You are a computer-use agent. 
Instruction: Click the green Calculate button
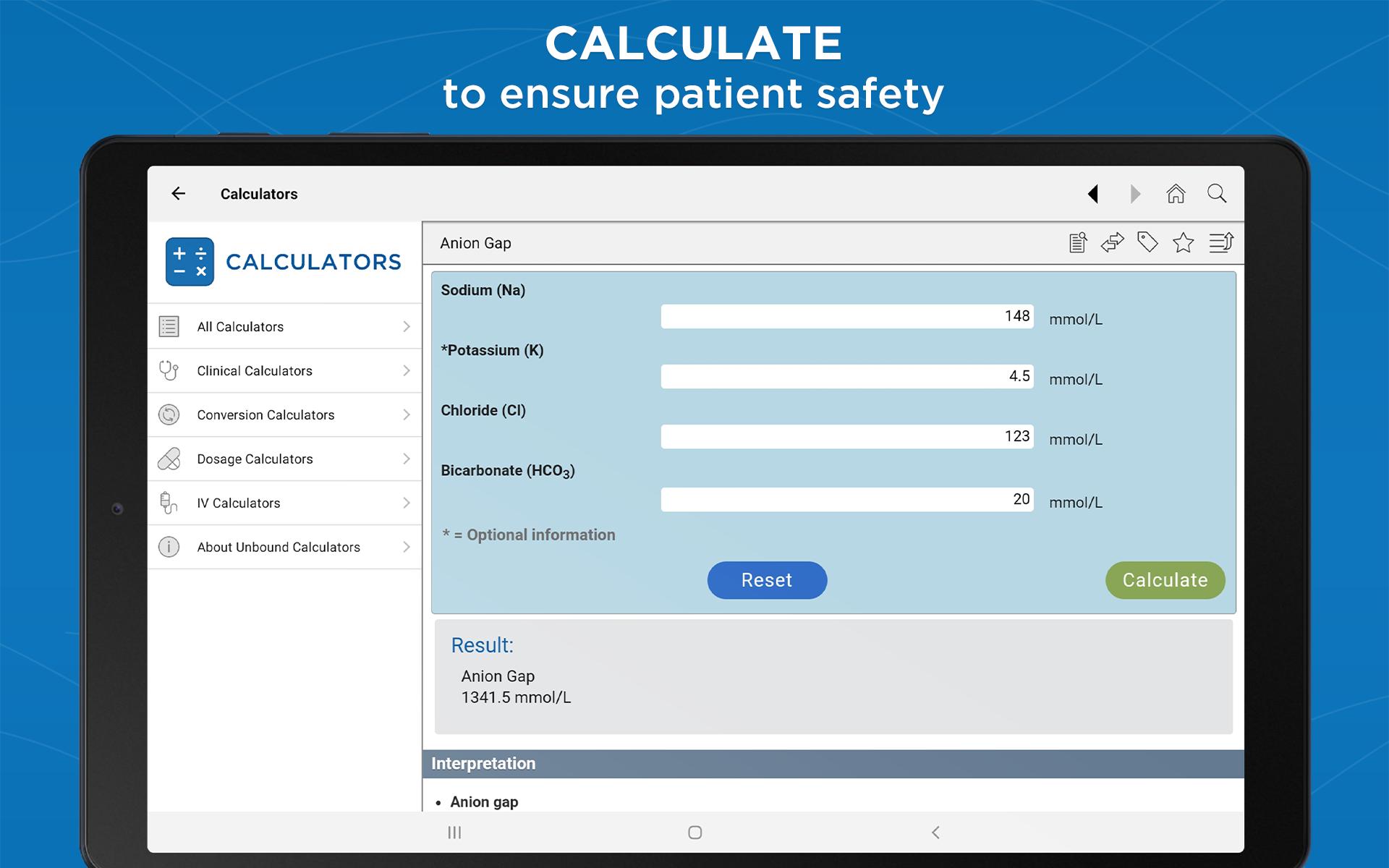click(x=1165, y=580)
